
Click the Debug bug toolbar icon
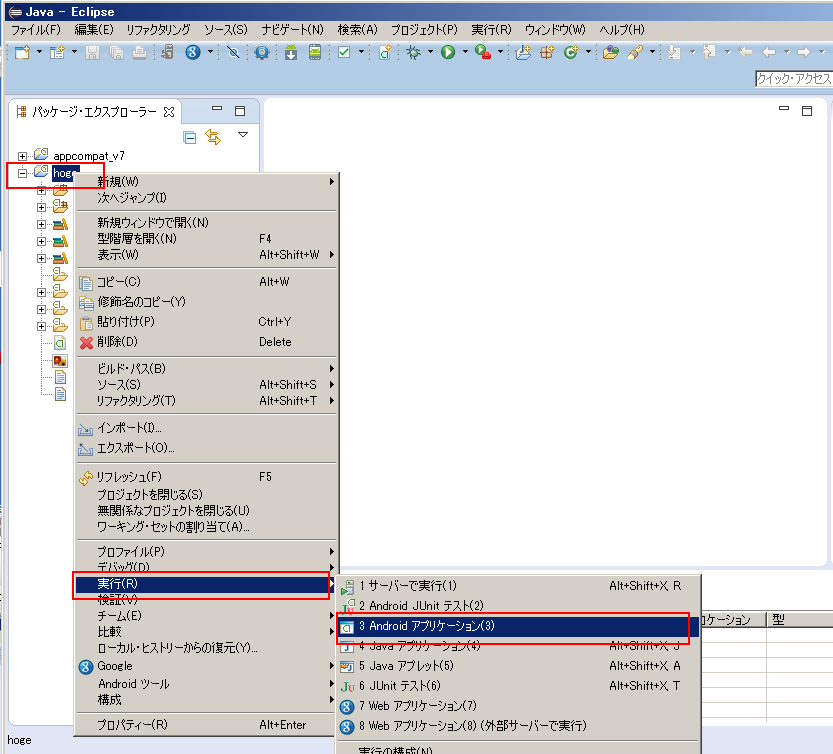(413, 52)
